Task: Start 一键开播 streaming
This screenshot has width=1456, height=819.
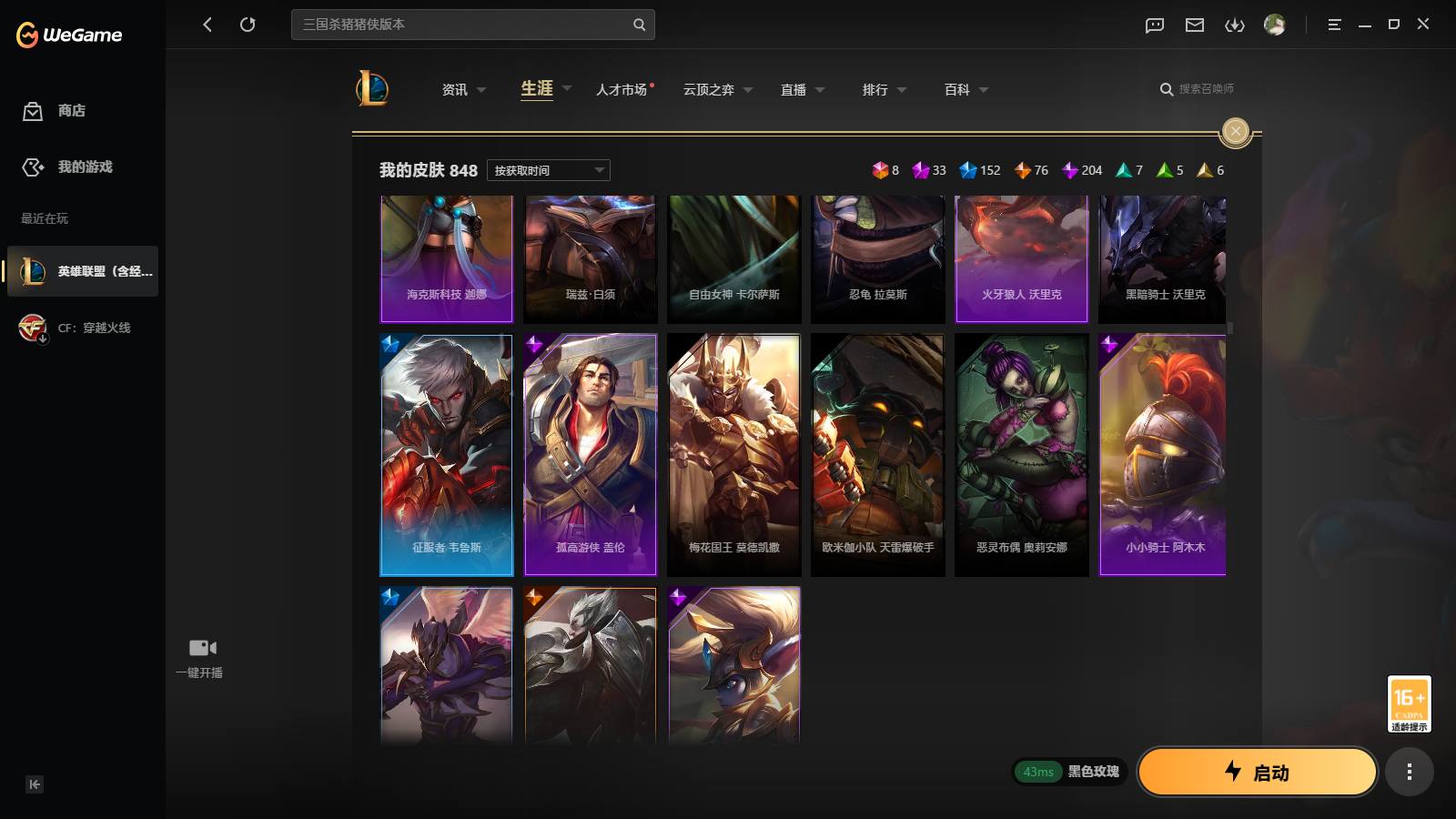Action: [x=200, y=659]
